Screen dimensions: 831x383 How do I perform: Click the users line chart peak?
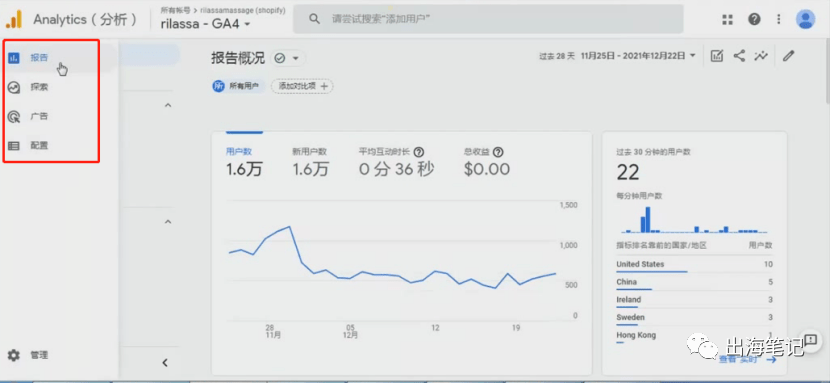coord(289,227)
